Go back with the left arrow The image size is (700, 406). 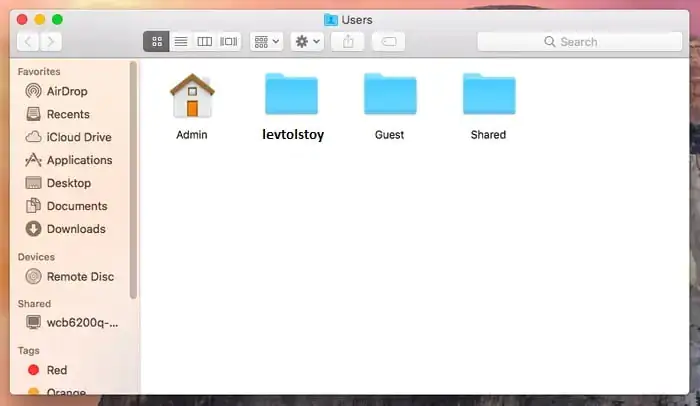28,42
